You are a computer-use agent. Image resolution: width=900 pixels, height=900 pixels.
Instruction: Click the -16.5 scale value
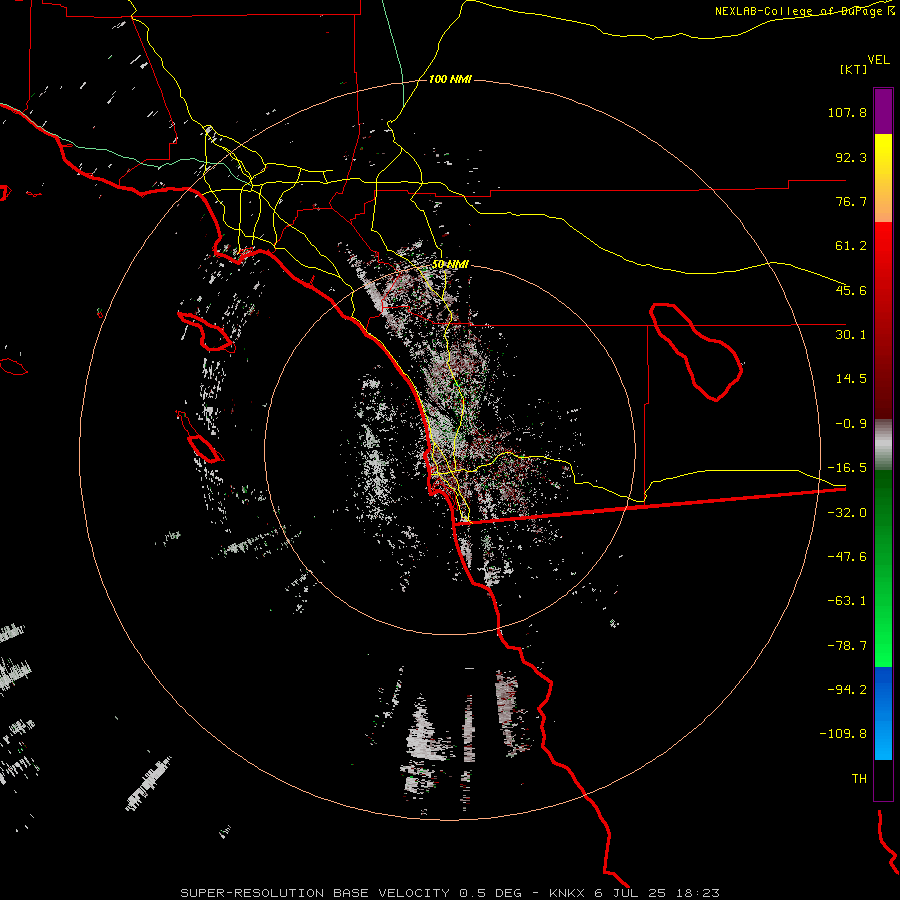click(x=847, y=468)
